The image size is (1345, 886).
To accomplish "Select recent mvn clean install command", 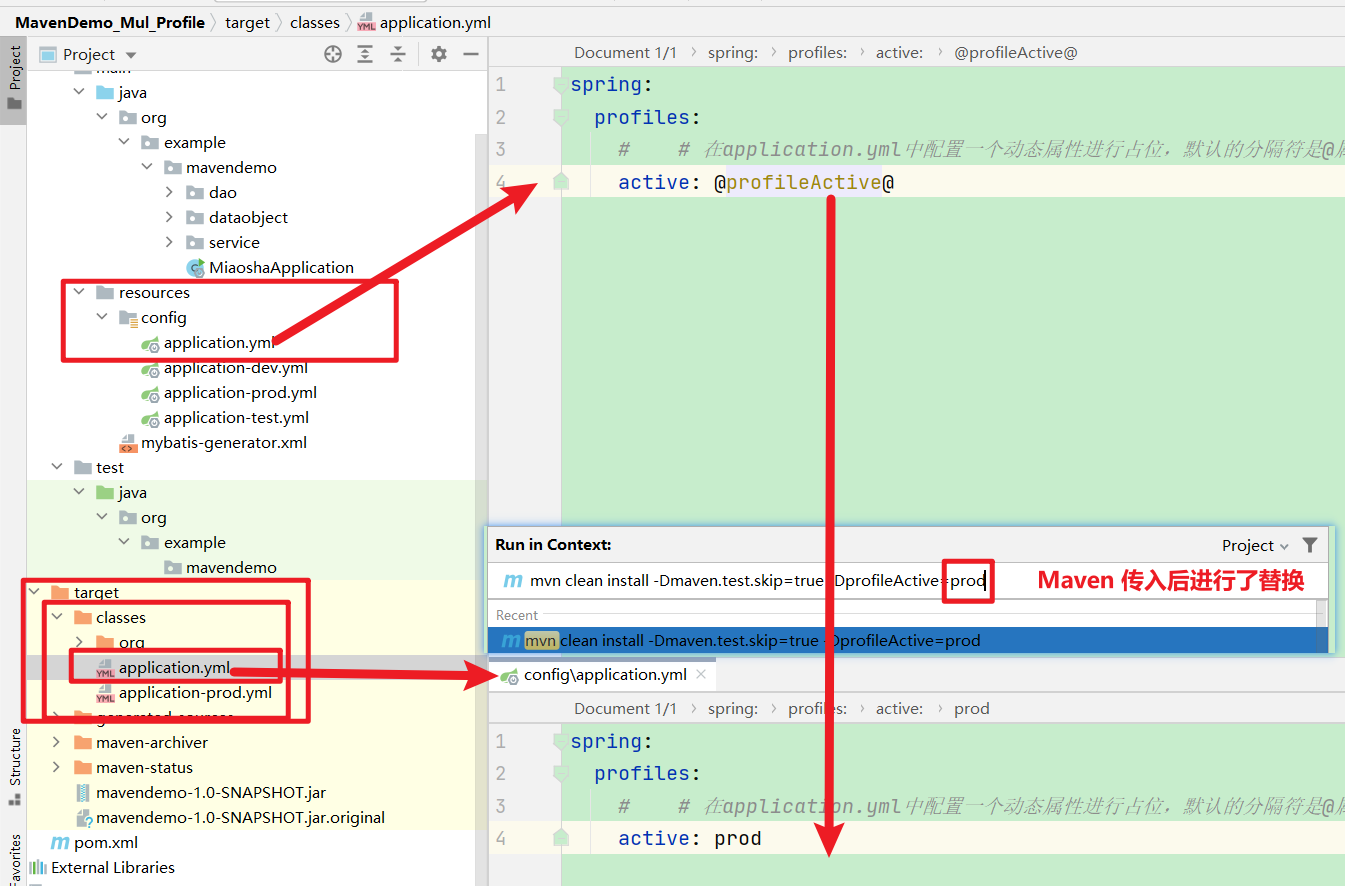I will coord(907,640).
